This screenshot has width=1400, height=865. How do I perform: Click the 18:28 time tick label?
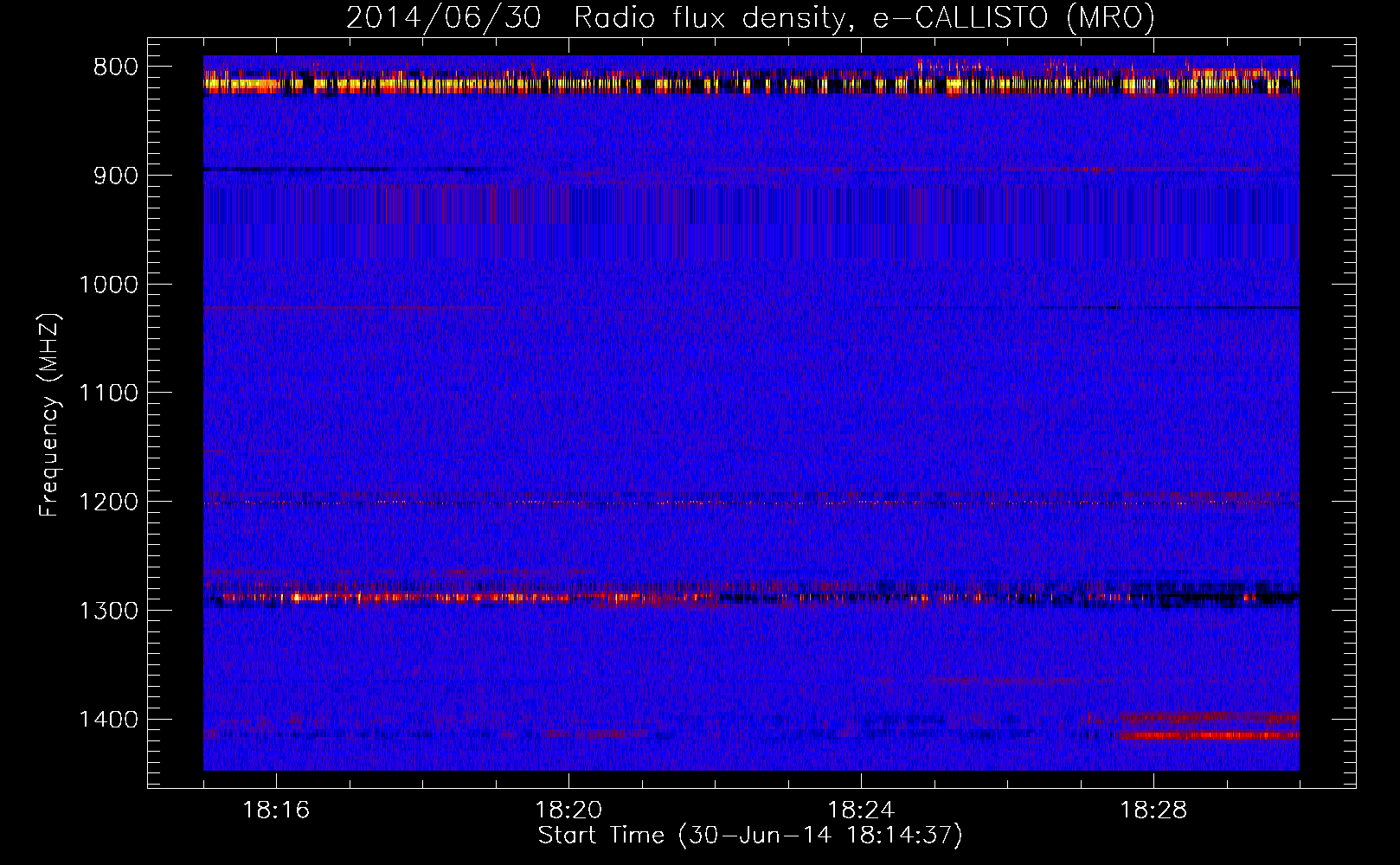(1153, 811)
